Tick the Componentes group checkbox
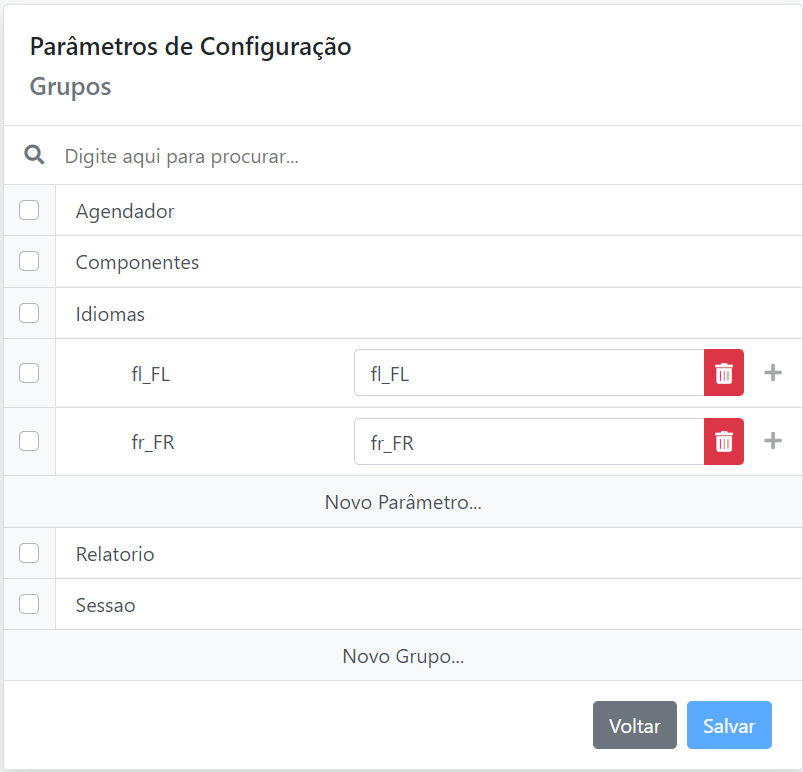The width and height of the screenshot is (803, 772). pos(29,262)
